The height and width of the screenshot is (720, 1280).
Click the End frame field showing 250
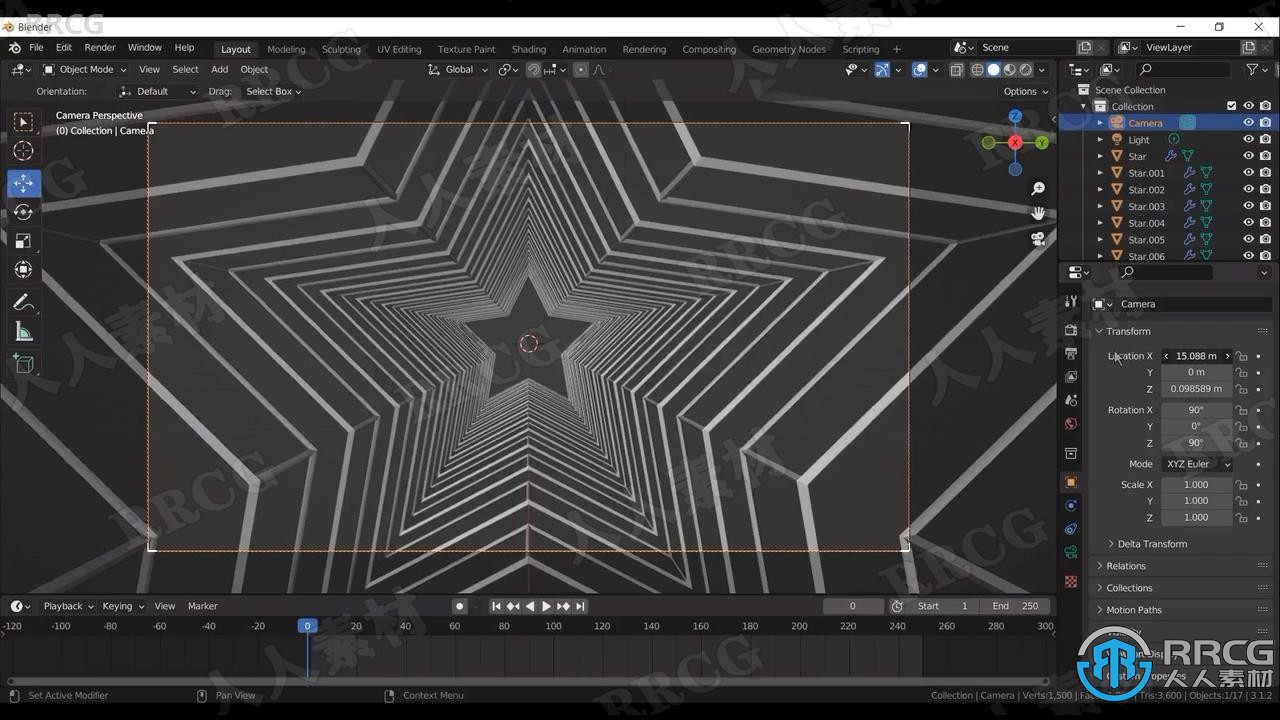1018,606
